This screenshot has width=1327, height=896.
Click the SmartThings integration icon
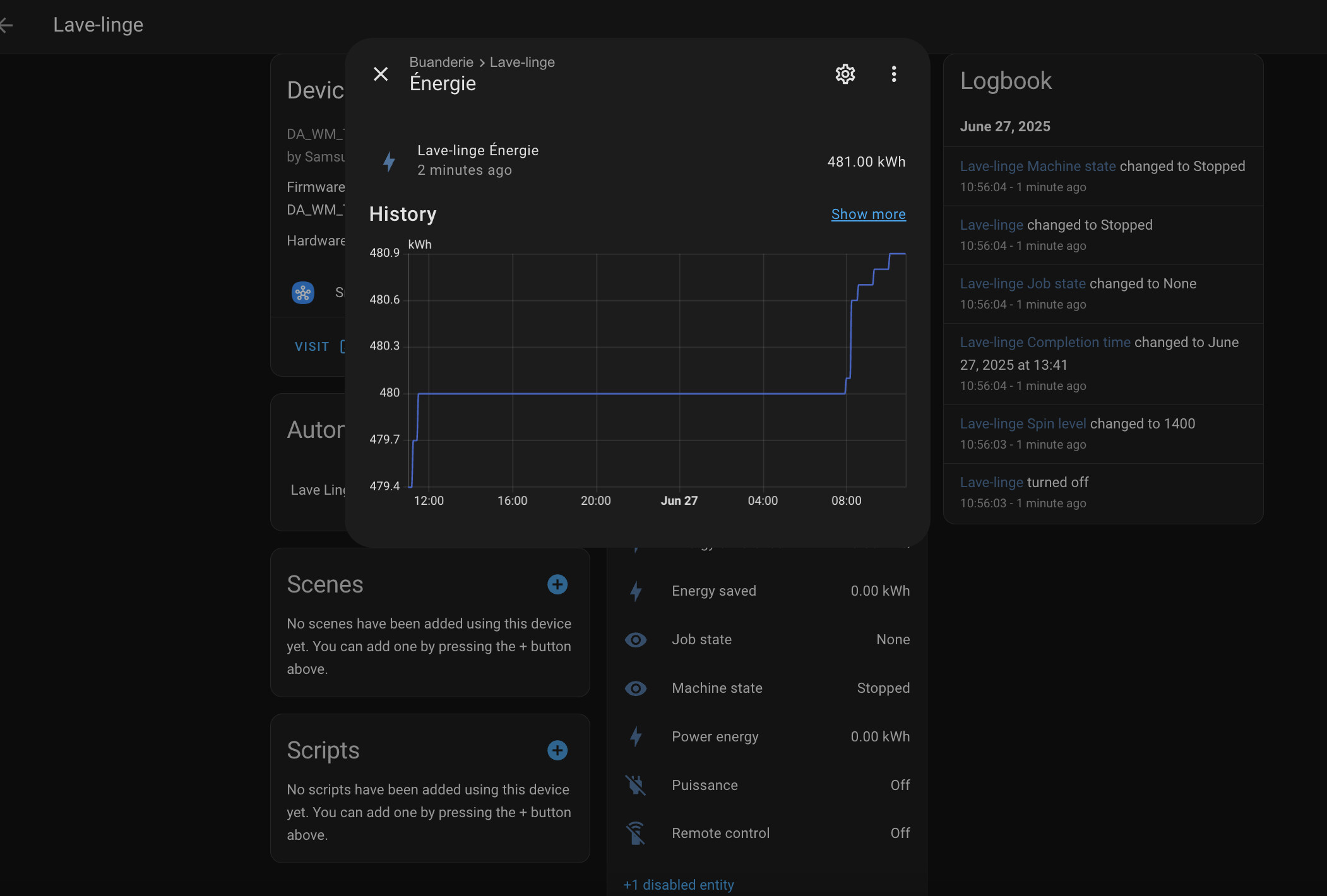(x=303, y=293)
